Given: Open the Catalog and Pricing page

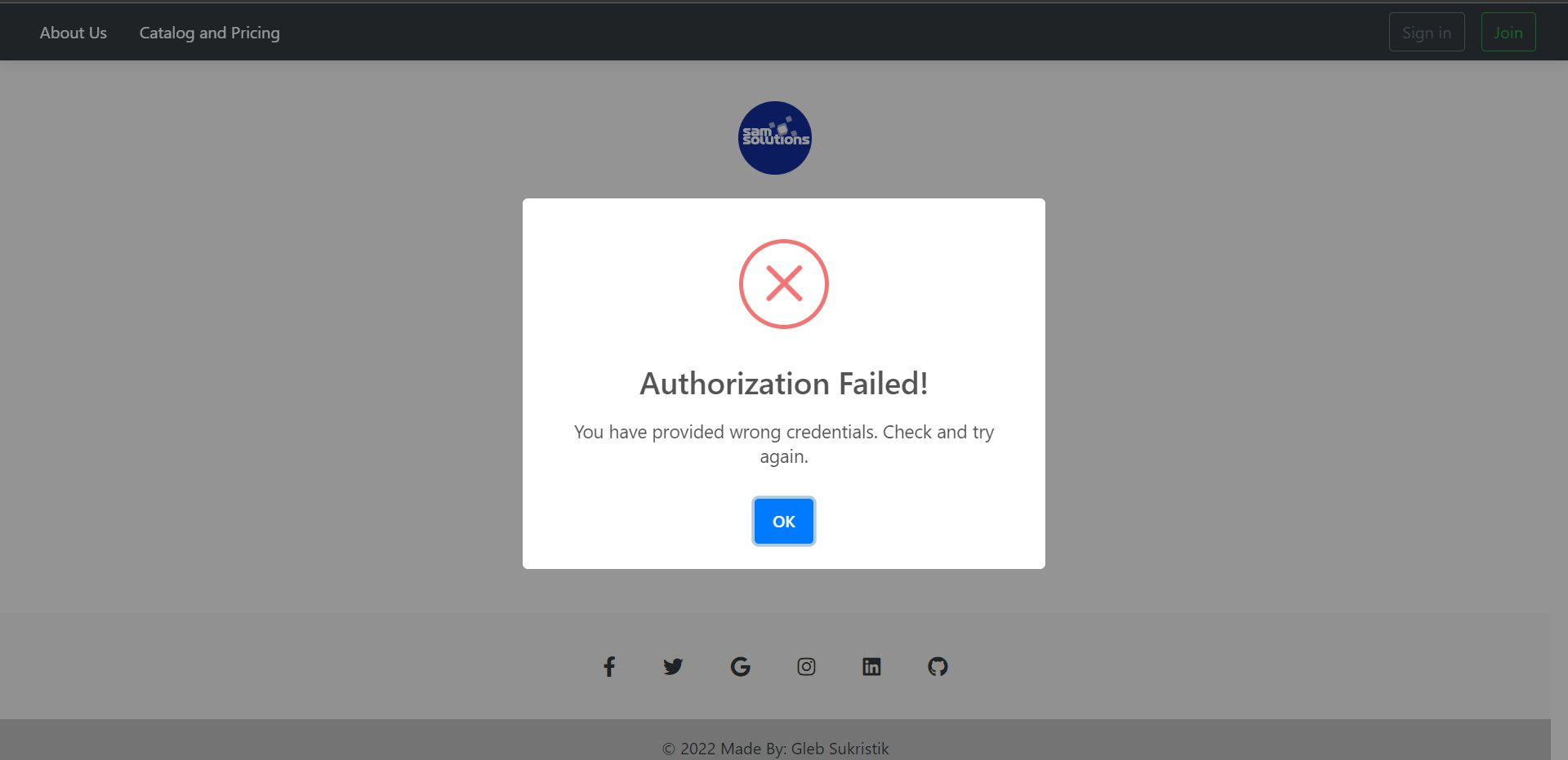Looking at the screenshot, I should coord(209,33).
